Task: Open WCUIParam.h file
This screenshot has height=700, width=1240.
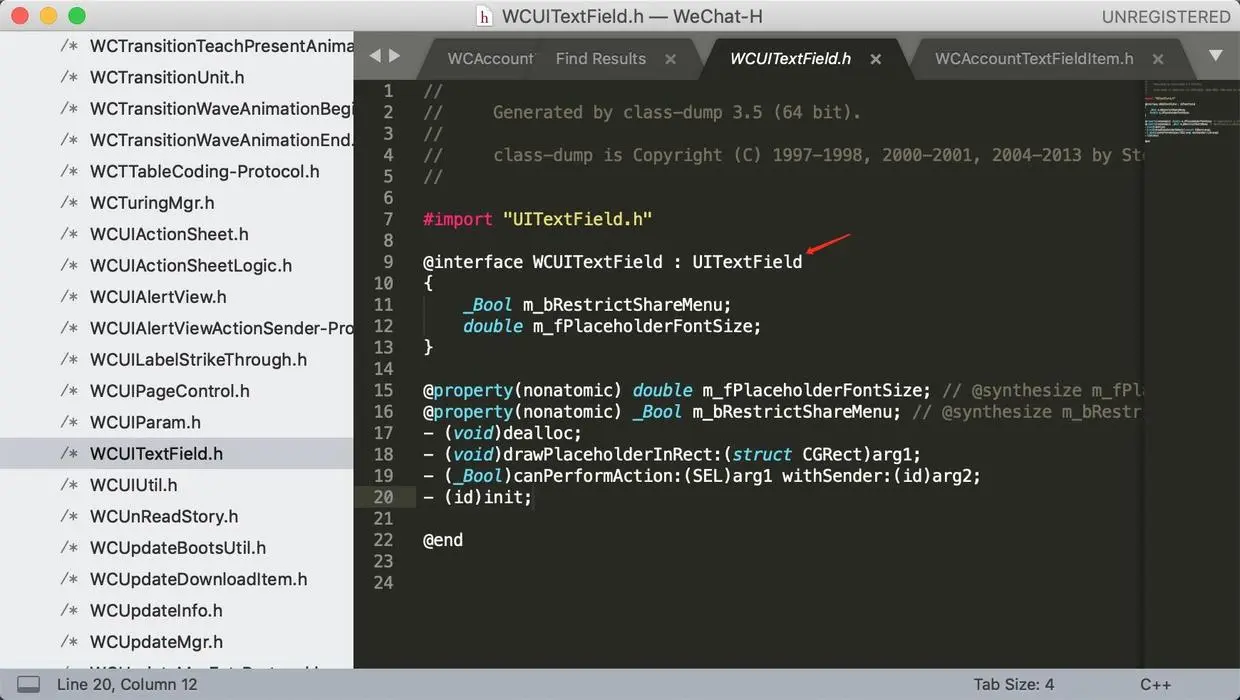Action: coord(145,422)
